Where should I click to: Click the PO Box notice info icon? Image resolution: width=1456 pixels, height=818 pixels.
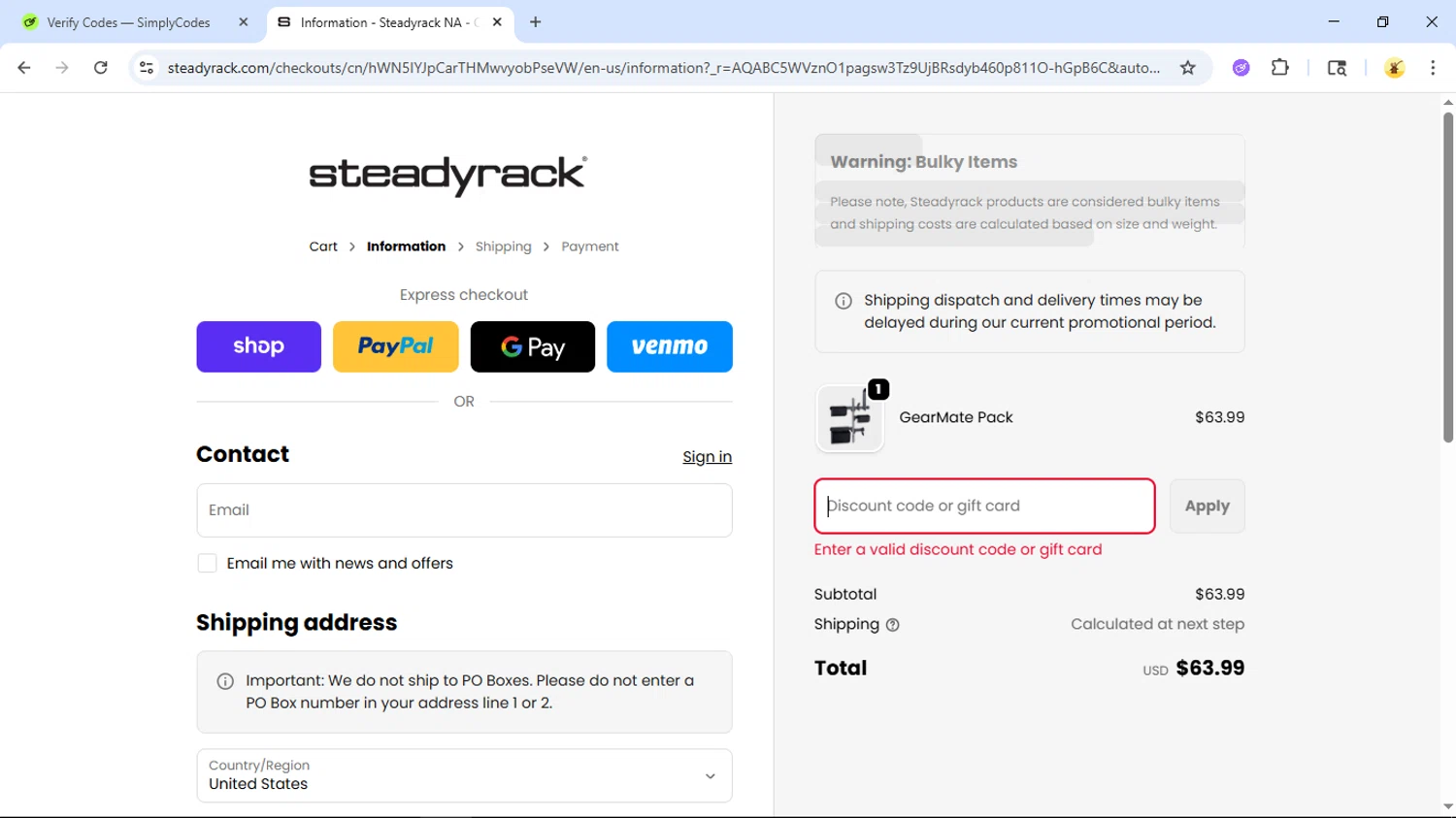coord(225,681)
